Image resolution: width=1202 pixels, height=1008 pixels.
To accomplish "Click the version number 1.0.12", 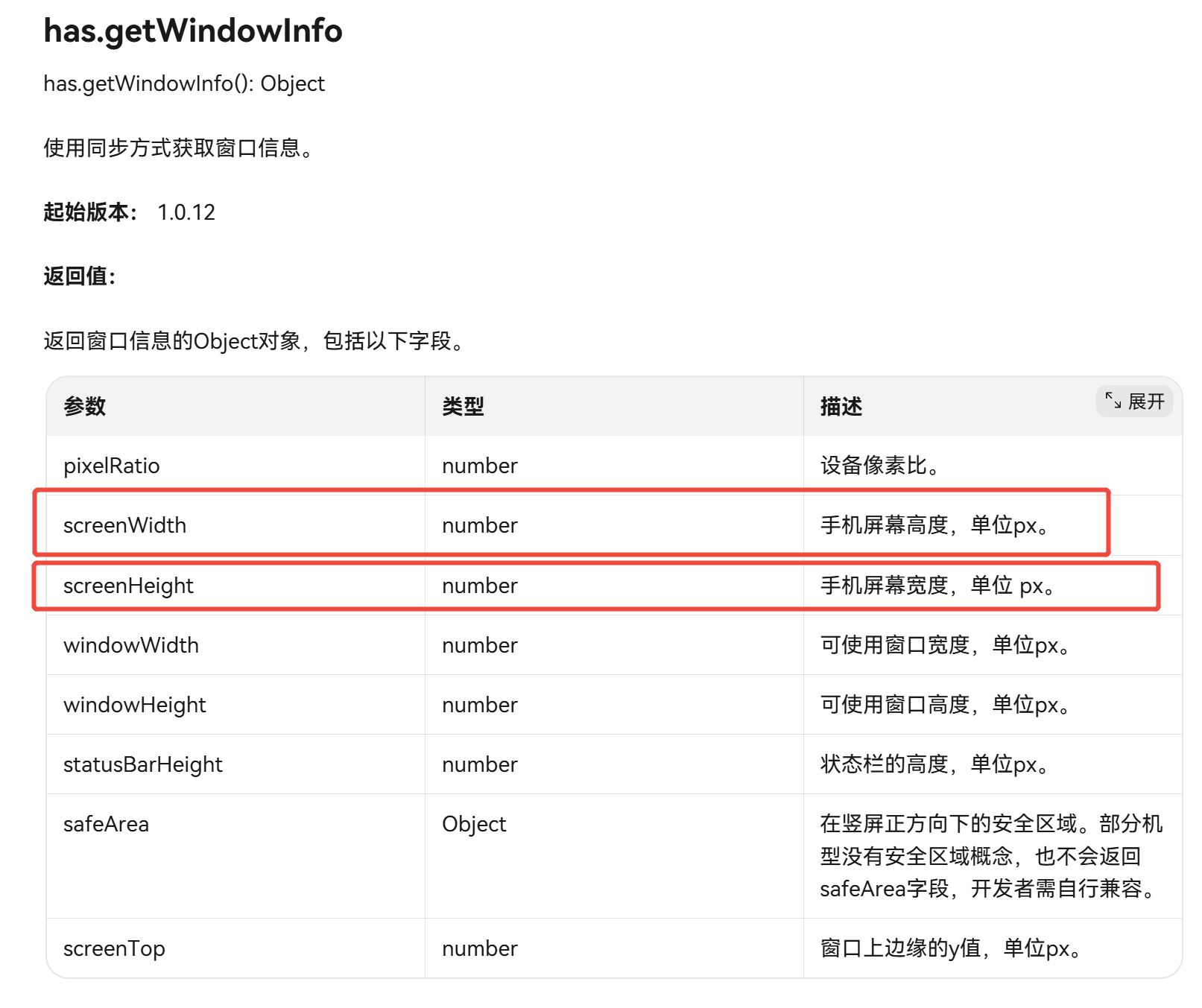I will click(x=186, y=212).
